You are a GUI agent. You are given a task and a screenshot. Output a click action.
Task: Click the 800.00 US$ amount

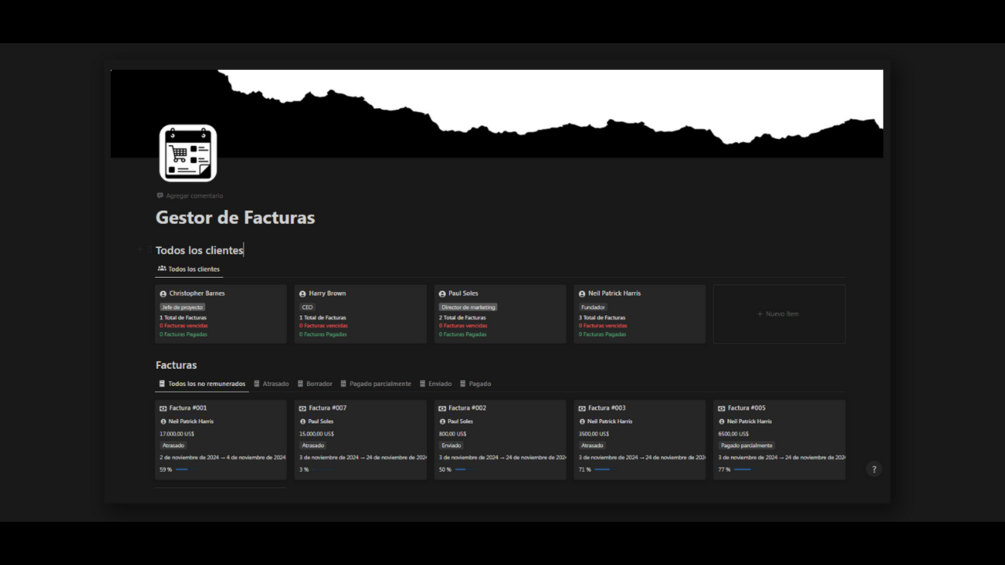click(x=453, y=434)
